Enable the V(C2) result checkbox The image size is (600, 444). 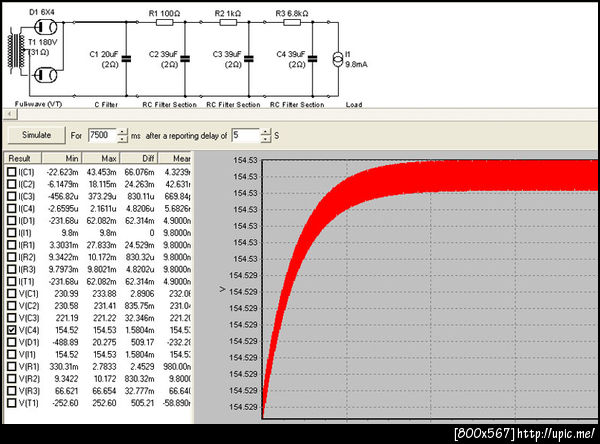pyautogui.click(x=12, y=306)
